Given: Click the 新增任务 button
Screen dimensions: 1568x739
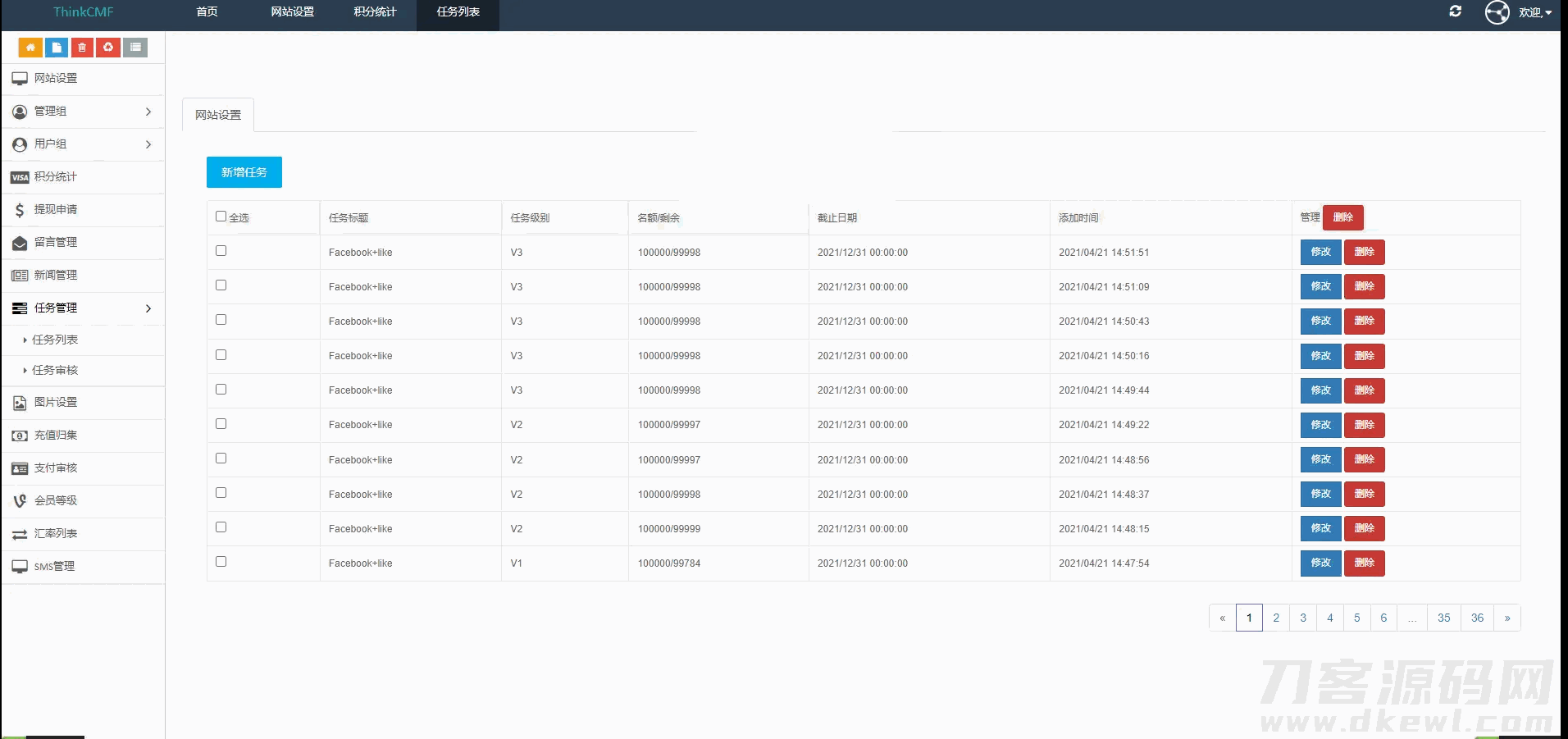Looking at the screenshot, I should pos(244,172).
